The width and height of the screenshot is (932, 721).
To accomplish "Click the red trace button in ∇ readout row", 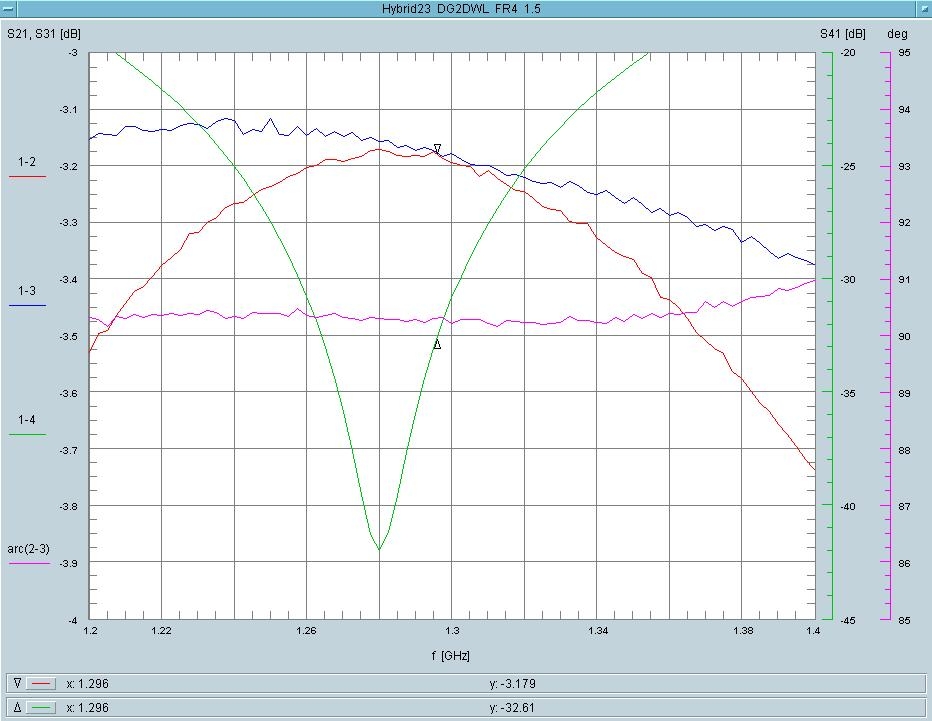I will coord(41,684).
